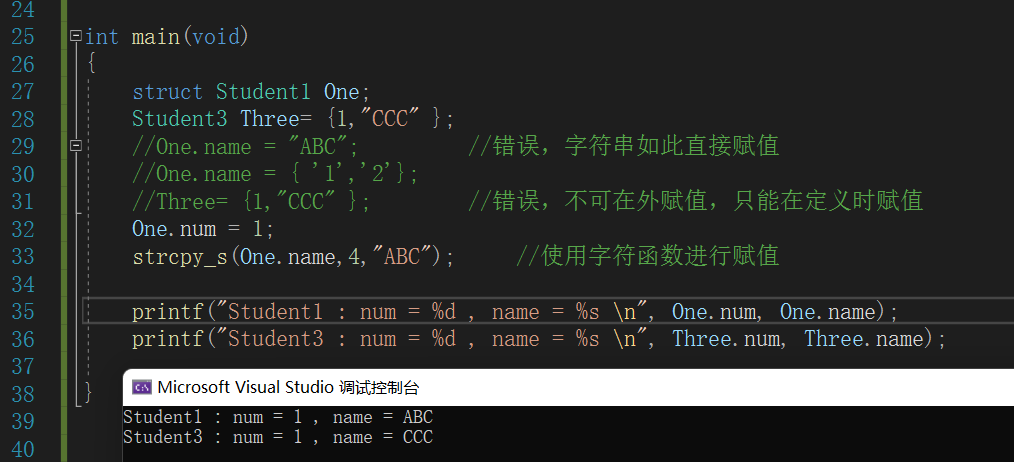
Task: Click the statement 'One.num = 1;'
Action: [x=203, y=229]
